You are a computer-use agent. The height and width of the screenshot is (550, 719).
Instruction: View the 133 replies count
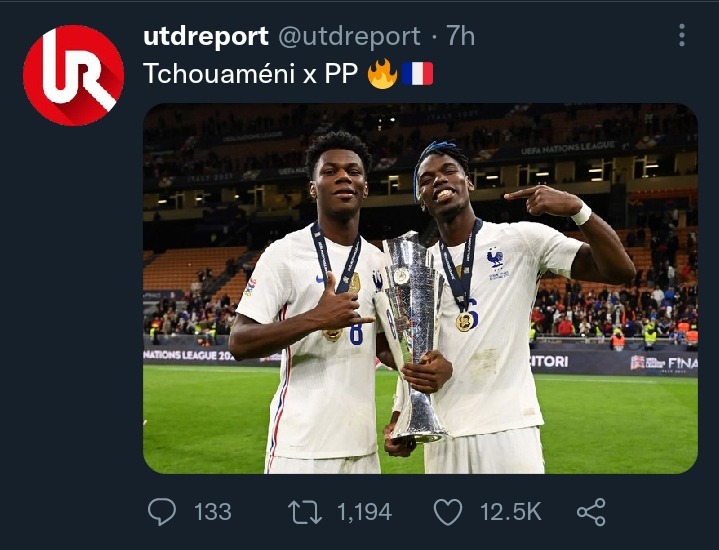coord(212,512)
